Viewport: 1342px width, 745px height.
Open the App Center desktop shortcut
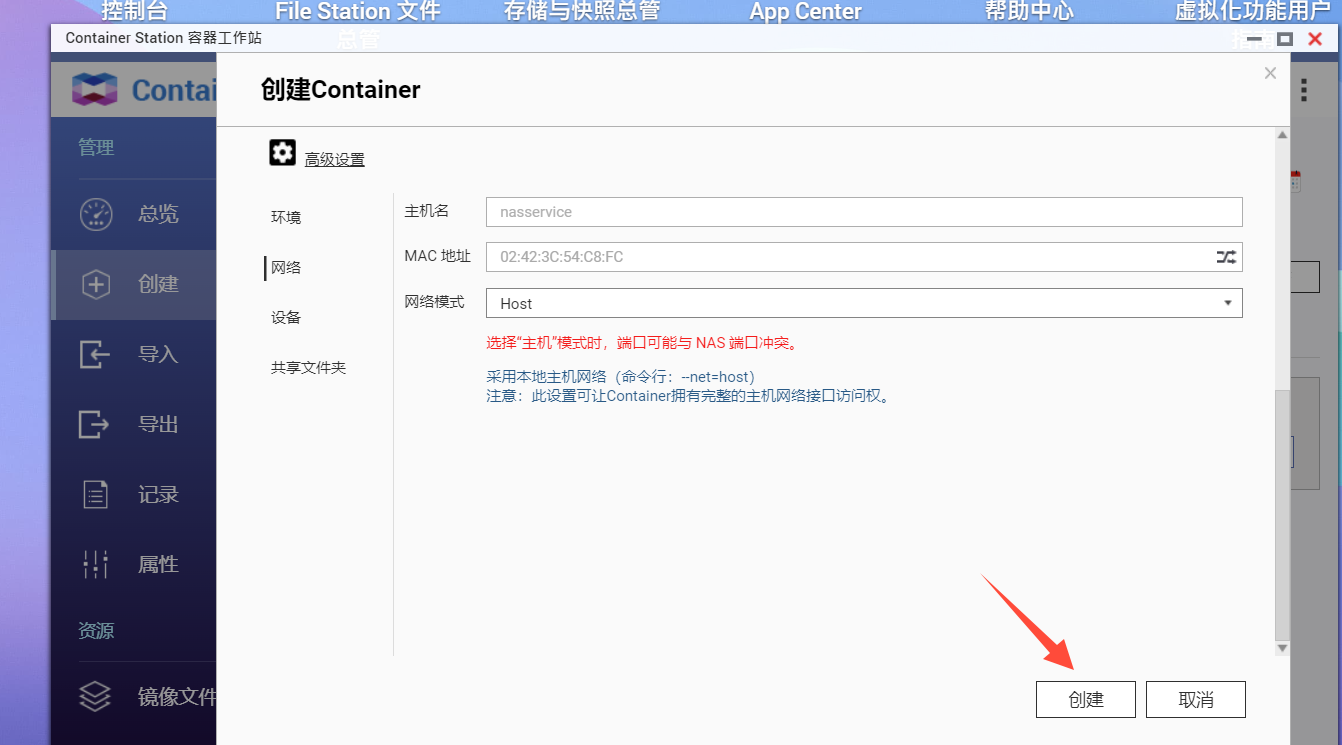tap(806, 12)
